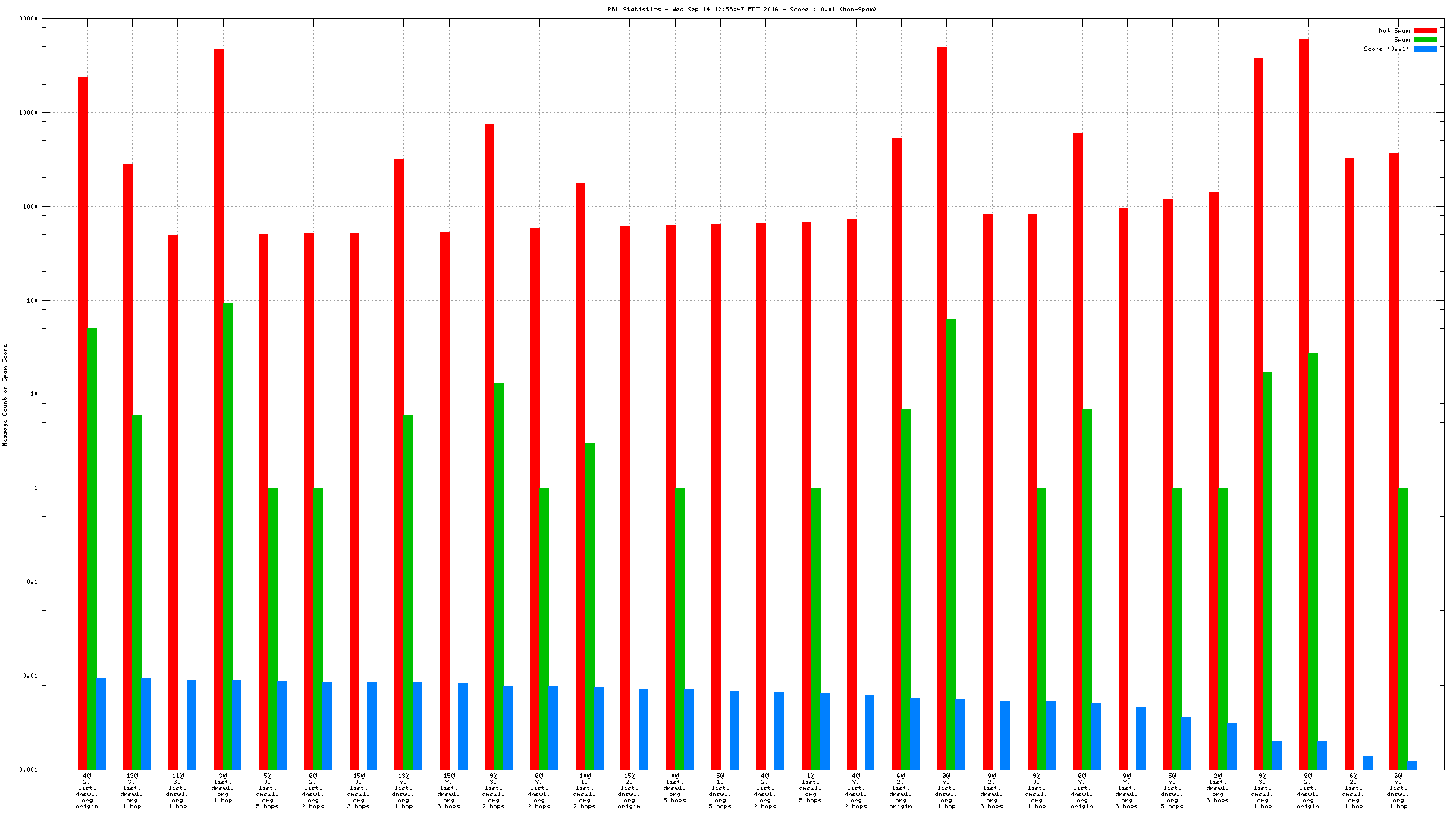The width and height of the screenshot is (1456, 819).
Task: Click the 100000 y-axis tick label
Action: pos(27,19)
